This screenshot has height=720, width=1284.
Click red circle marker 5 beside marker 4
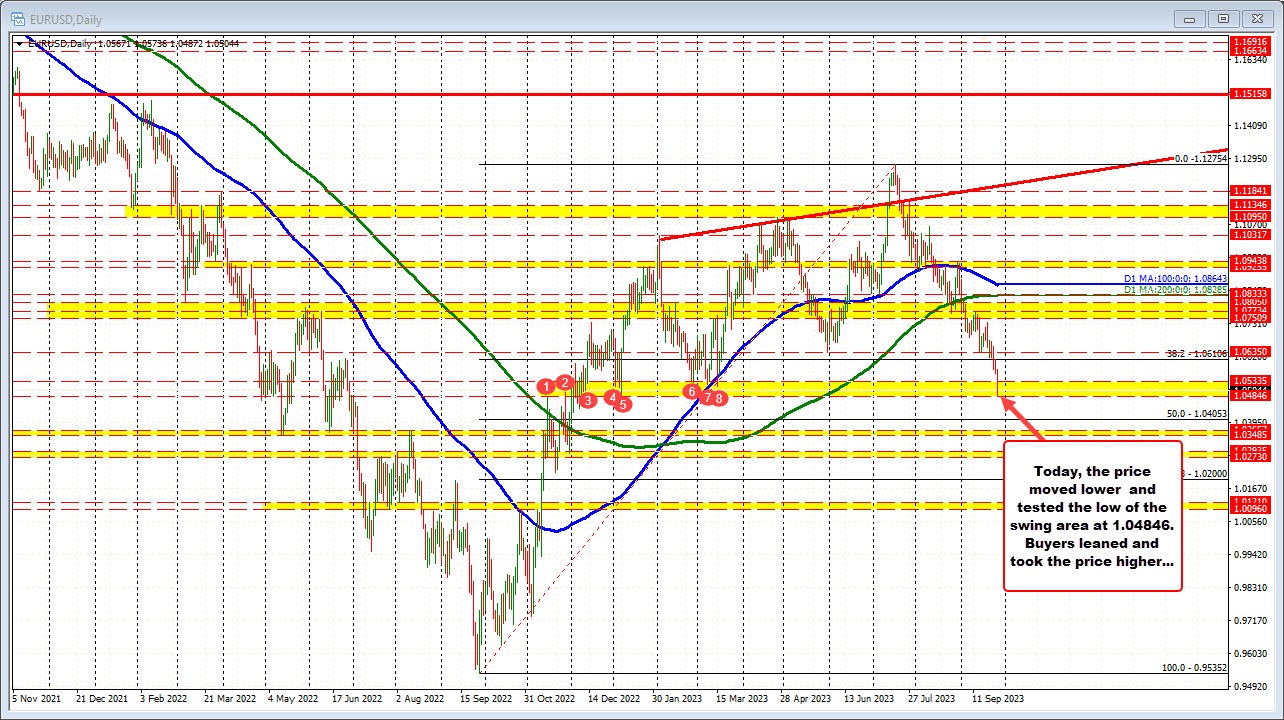pos(622,404)
